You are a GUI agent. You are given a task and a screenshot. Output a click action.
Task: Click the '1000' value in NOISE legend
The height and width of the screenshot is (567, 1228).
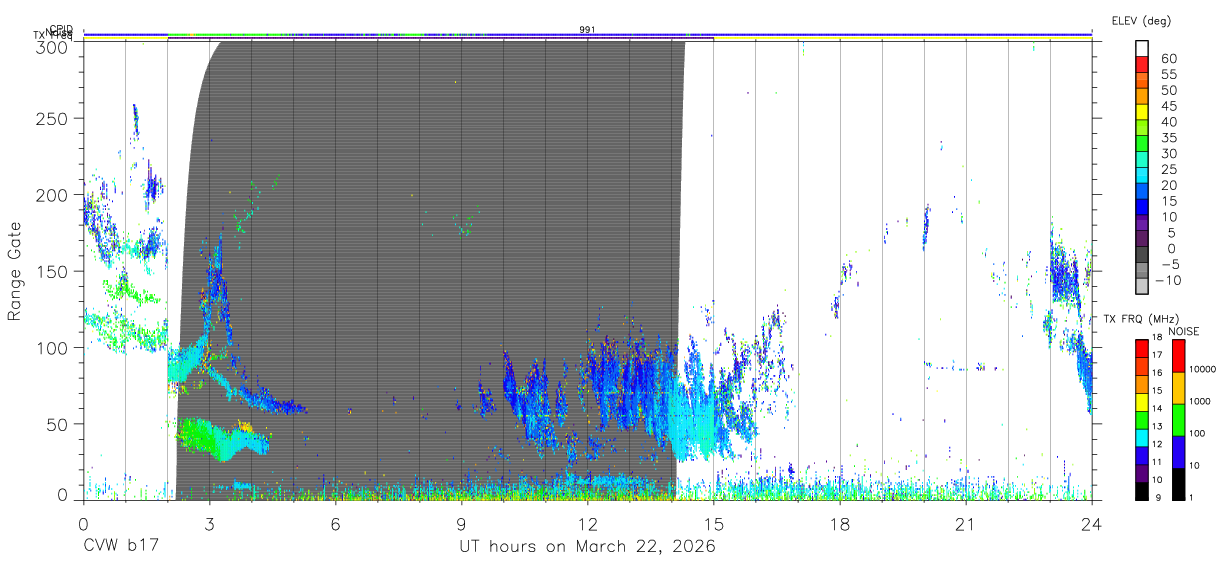1199,401
